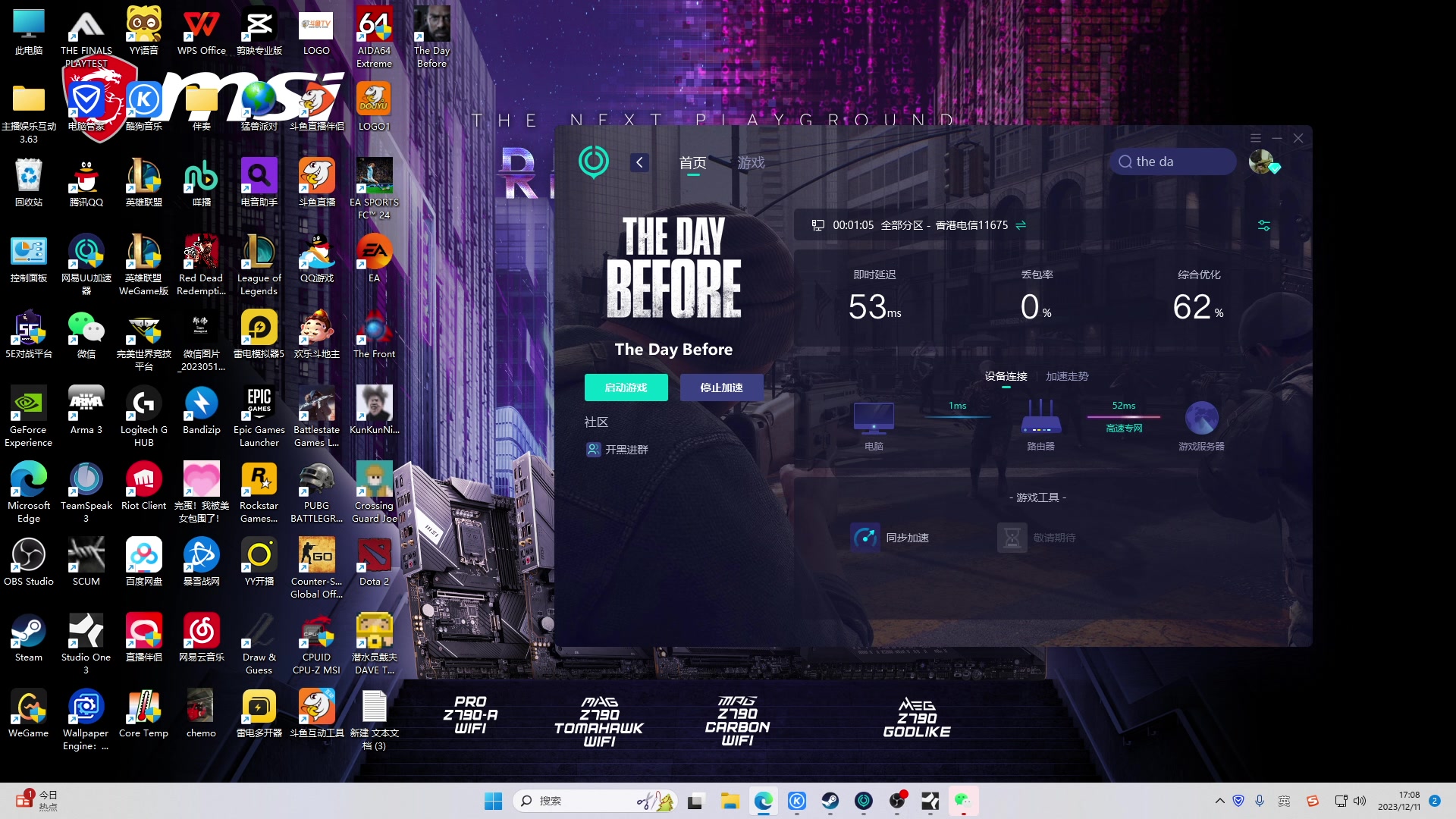Click the 路由器 router icon
The height and width of the screenshot is (819, 1456).
coord(1040,416)
